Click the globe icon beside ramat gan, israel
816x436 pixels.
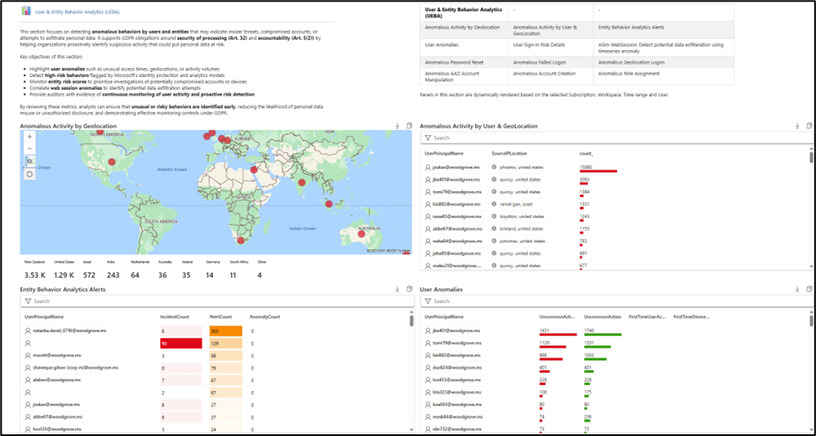[494, 204]
